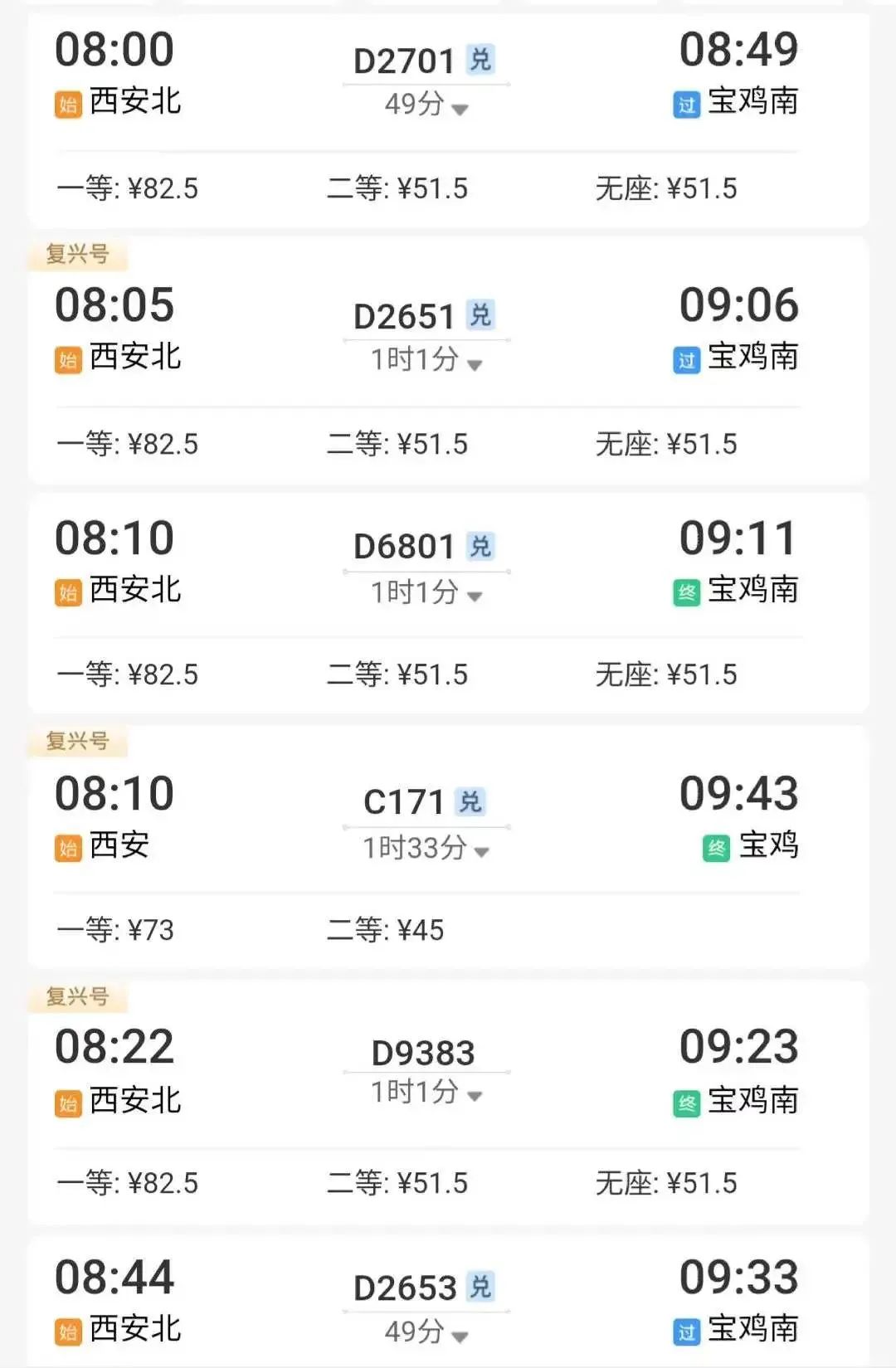Tap the 兑 exchange icon beside D2701
896x1368 pixels.
pyautogui.click(x=480, y=60)
